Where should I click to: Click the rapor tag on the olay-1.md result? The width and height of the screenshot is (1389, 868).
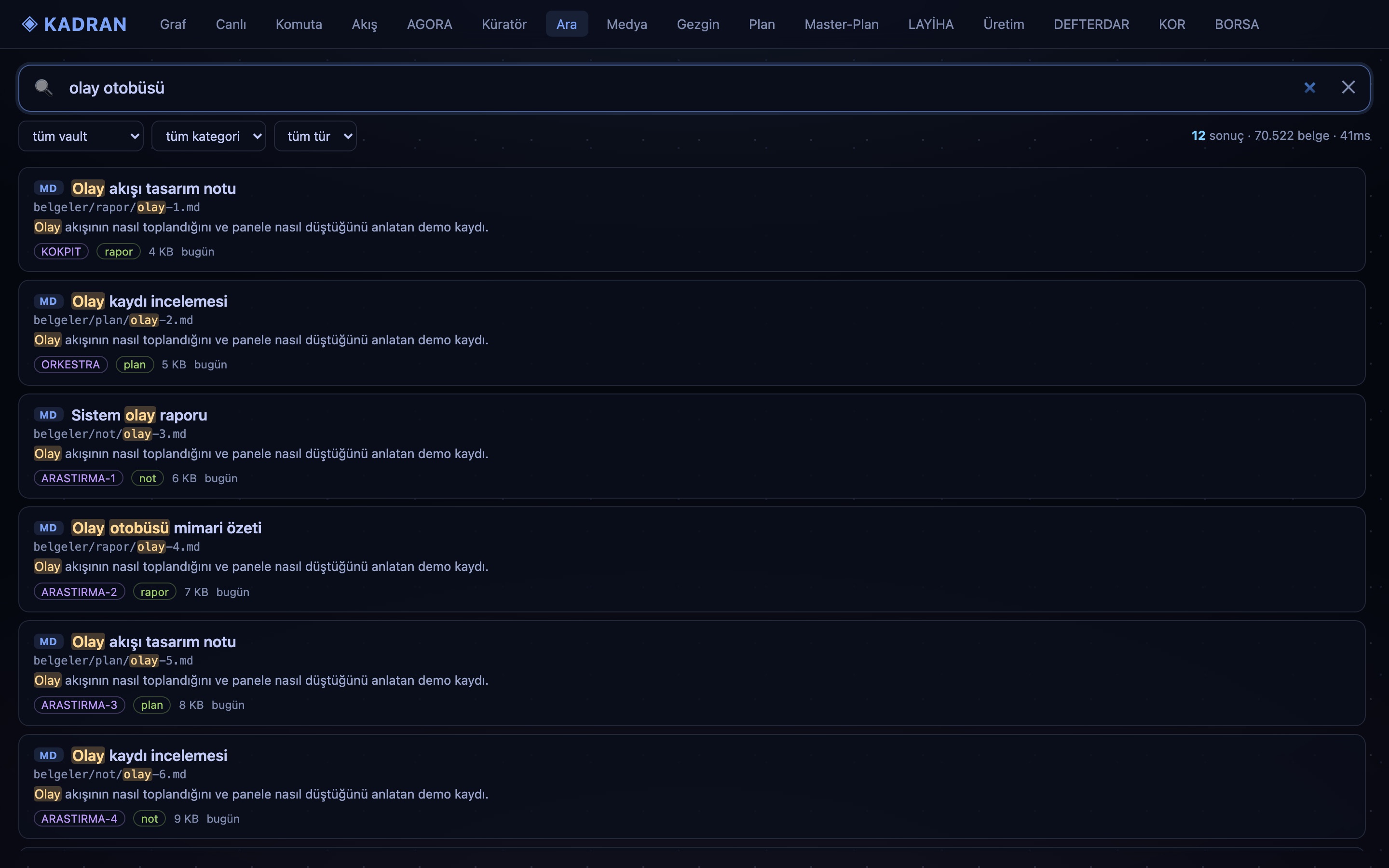[118, 251]
